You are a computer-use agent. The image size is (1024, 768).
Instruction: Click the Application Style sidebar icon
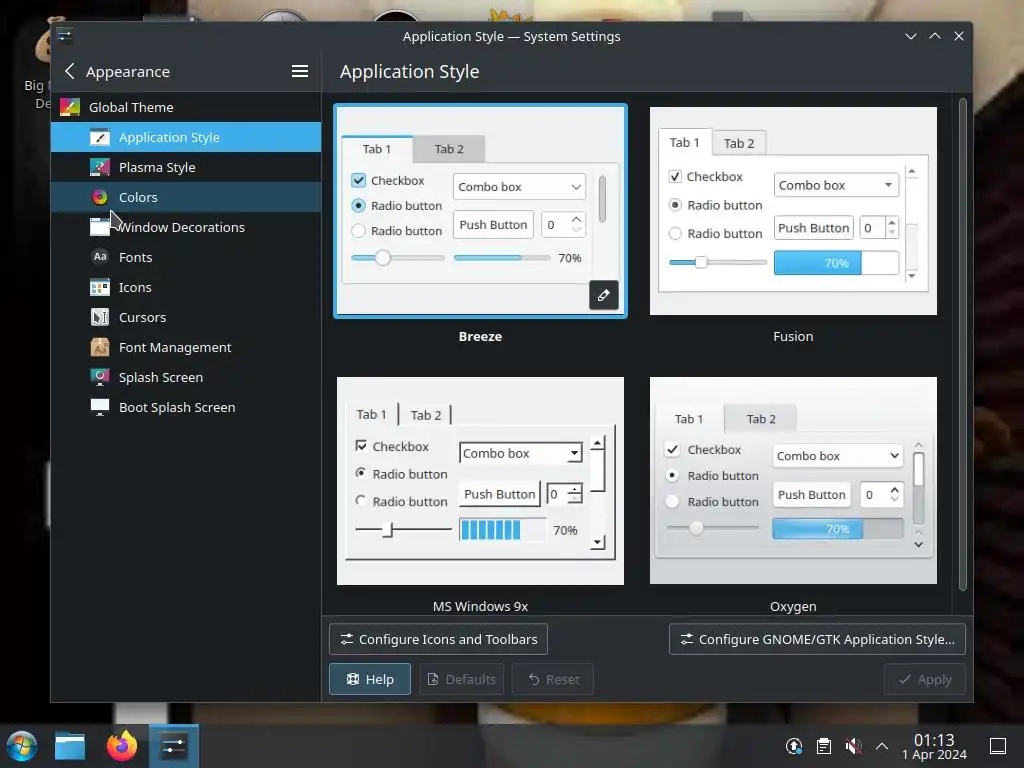(99, 137)
